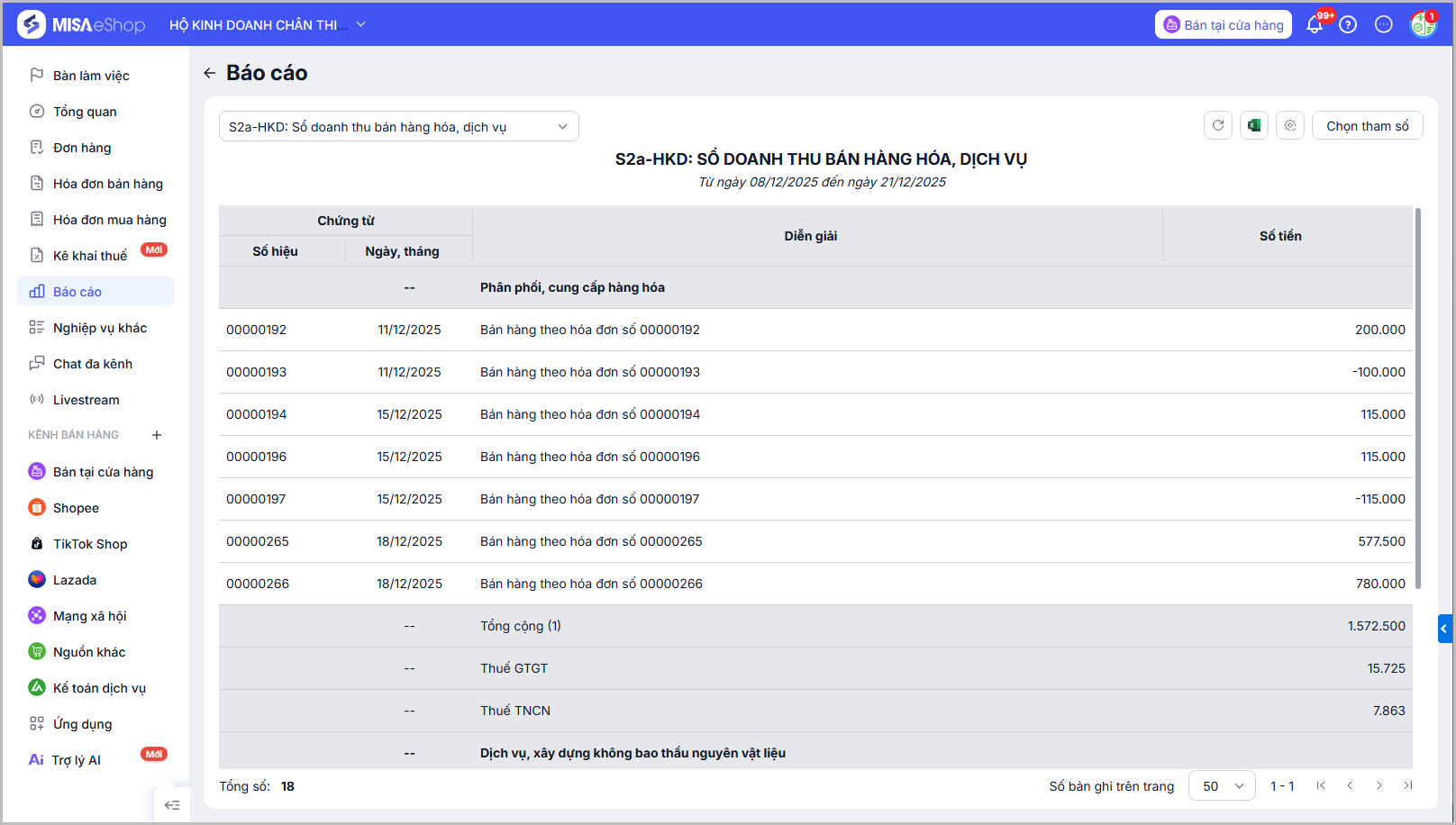Viewport: 1456px width, 825px height.
Task: Click the Chọn tham số button
Action: pyautogui.click(x=1367, y=126)
